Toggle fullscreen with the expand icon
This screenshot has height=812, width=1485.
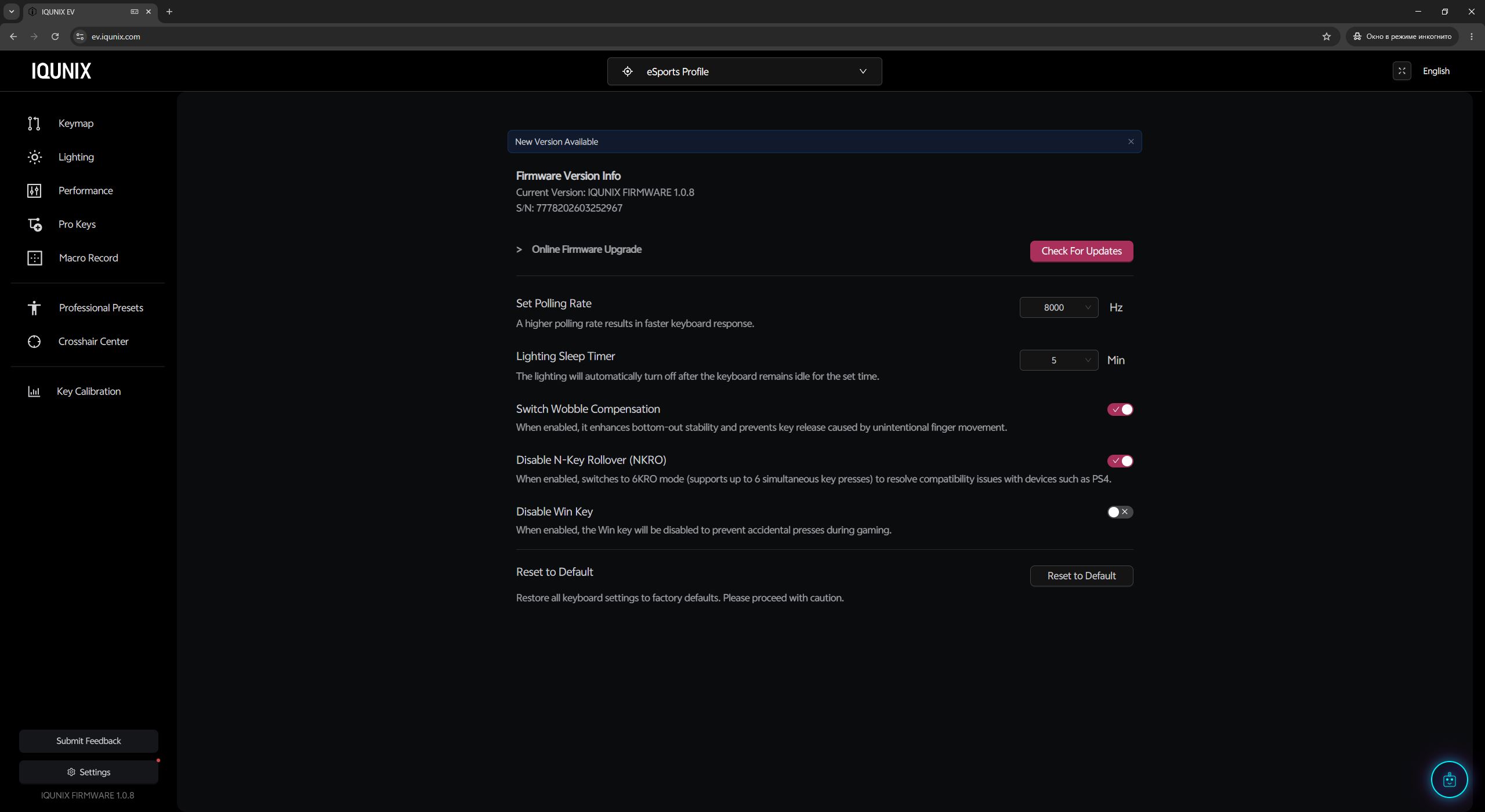(x=1401, y=71)
